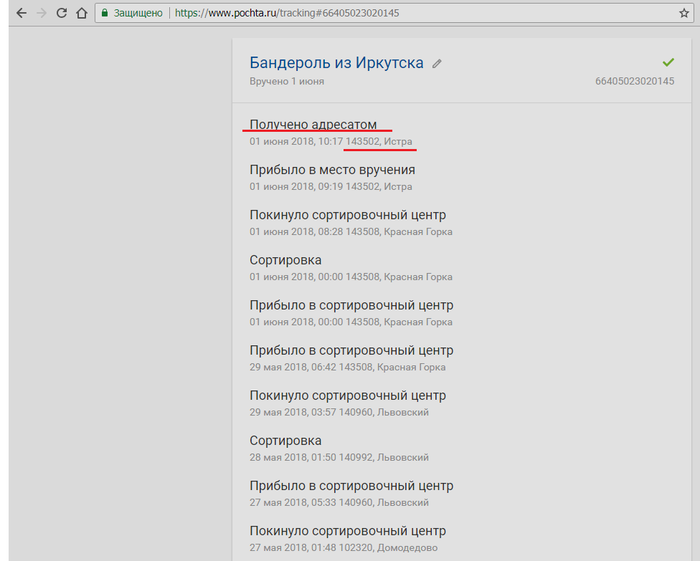
Task: Select tracking number 66405023020145 in header
Action: (x=634, y=81)
